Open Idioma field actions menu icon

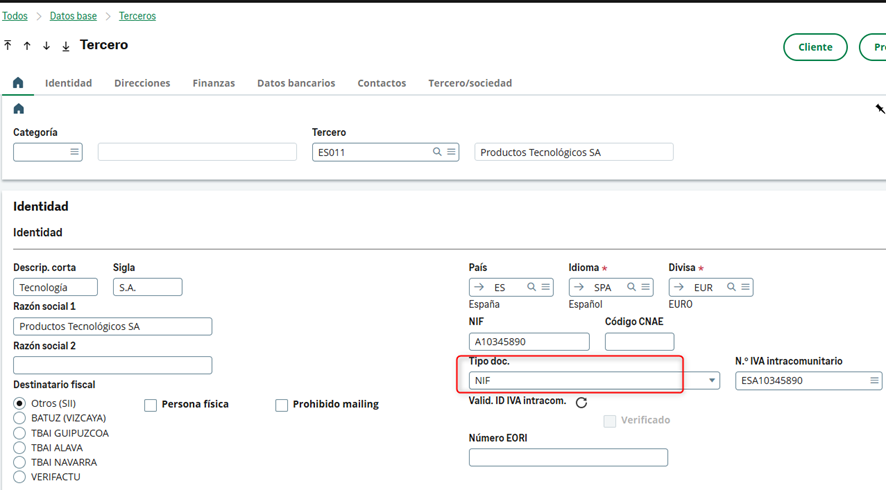click(x=646, y=287)
